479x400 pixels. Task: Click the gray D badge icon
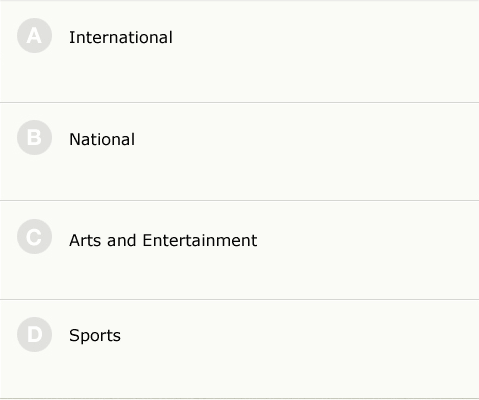(x=34, y=334)
